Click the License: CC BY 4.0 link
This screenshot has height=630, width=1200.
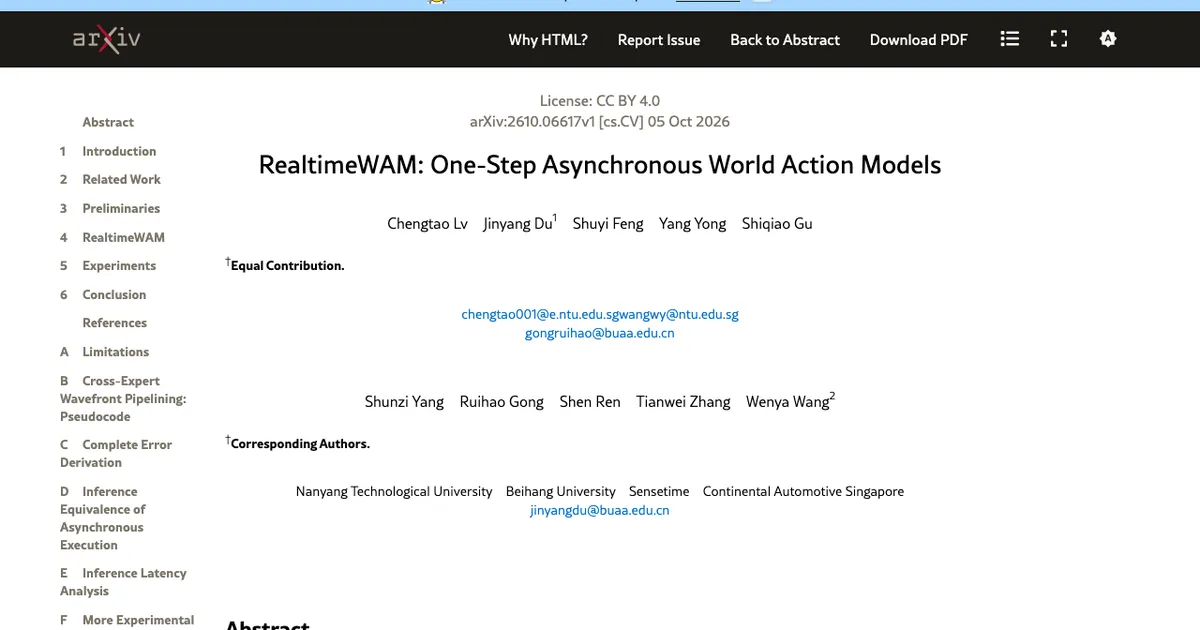[600, 100]
